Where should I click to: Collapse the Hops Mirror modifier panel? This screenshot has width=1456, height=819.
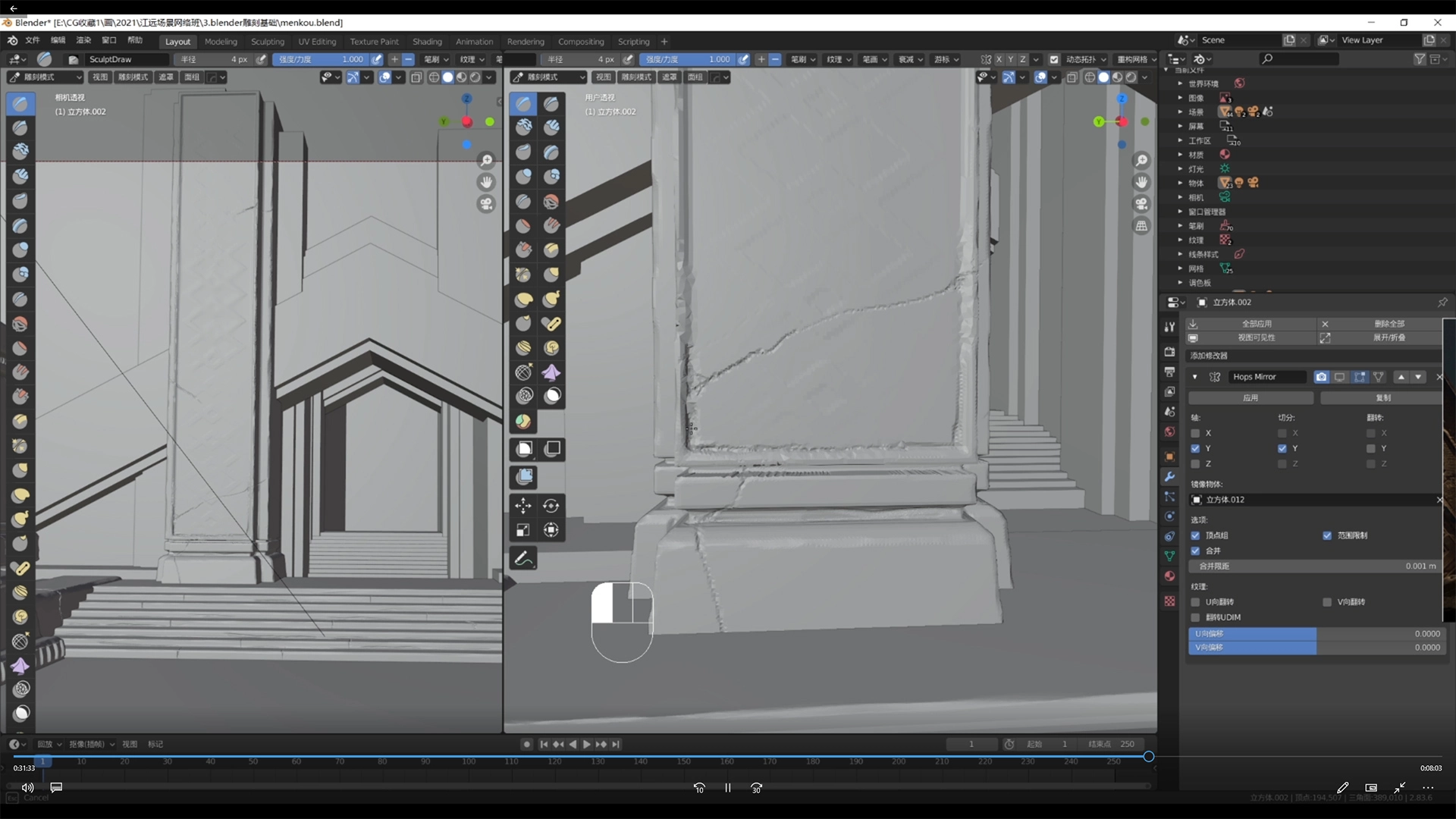(x=1195, y=377)
